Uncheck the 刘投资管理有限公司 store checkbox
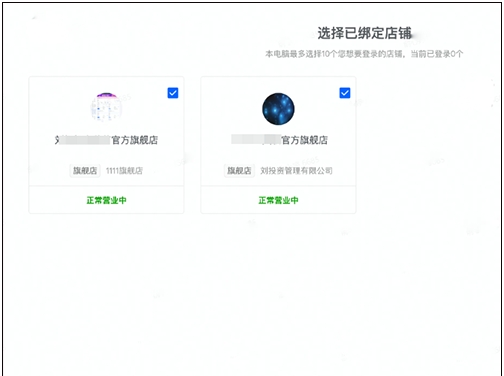This screenshot has height=376, width=504. click(345, 93)
